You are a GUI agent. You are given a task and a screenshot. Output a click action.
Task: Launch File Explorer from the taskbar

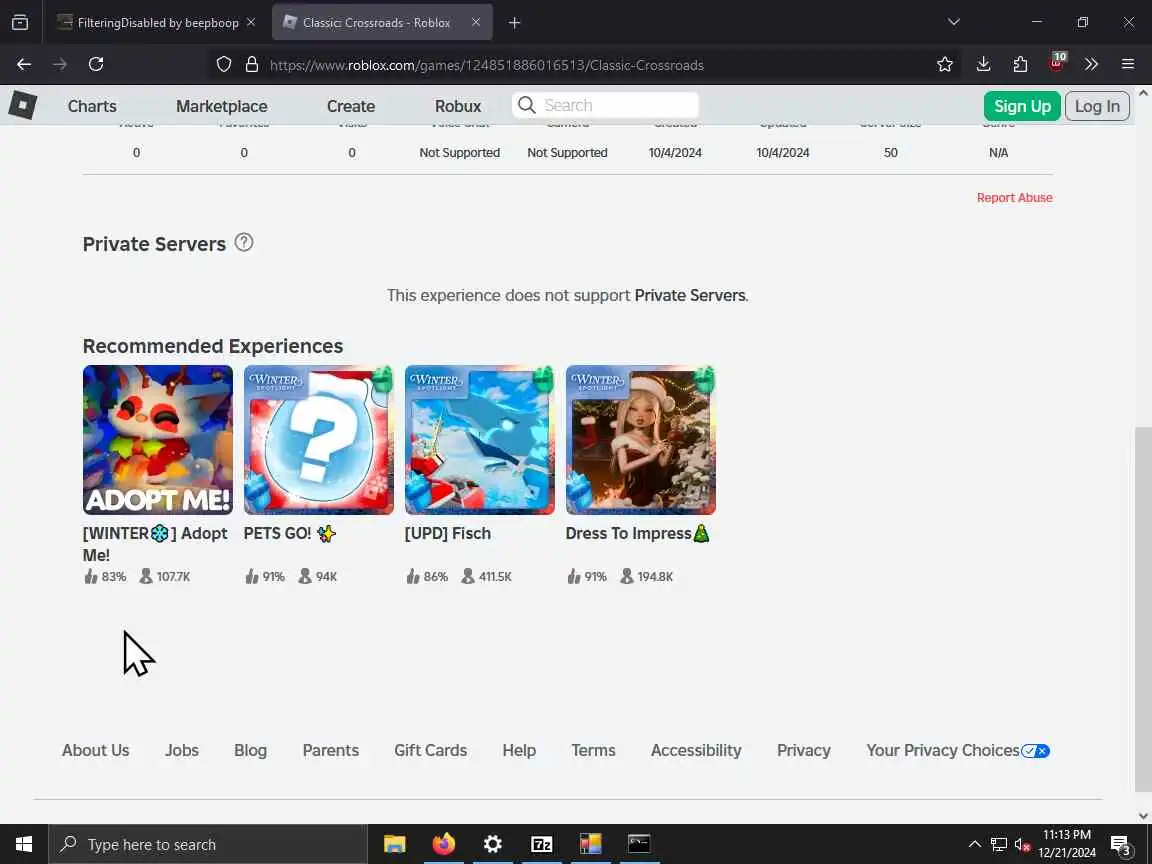[395, 844]
